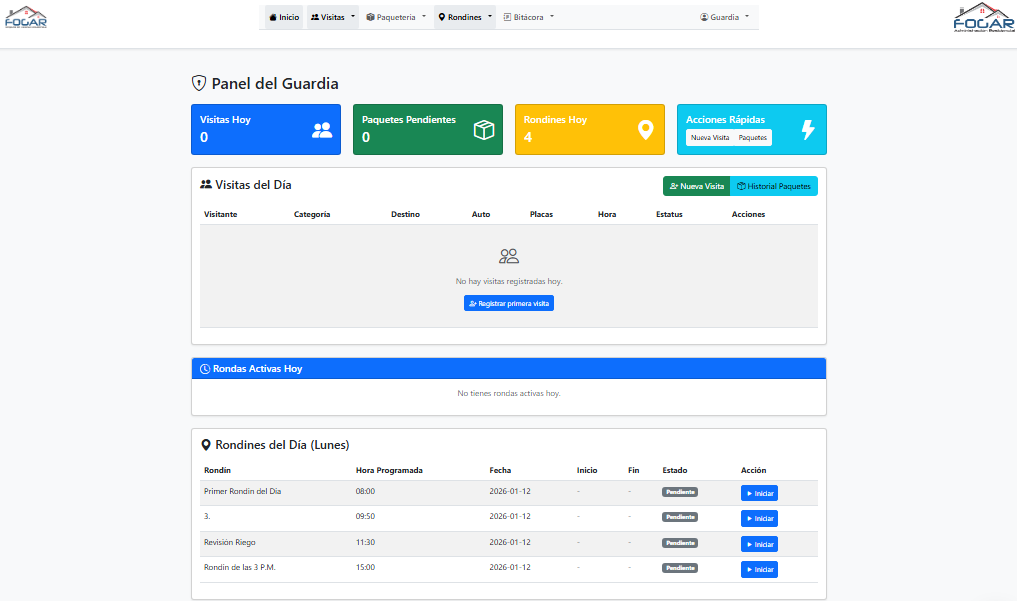Viewport: 1017px width, 601px height.
Task: Click the package icon in Paquetería menu
Action: 370,17
